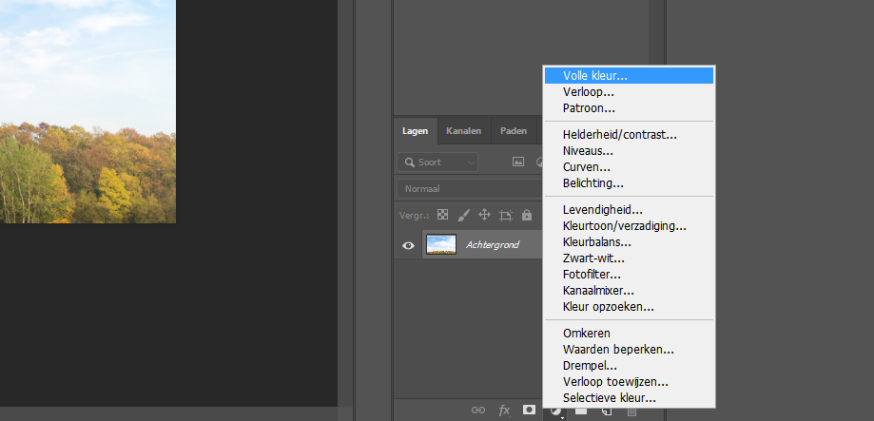This screenshot has height=421, width=874.
Task: Hide the Achtergrond layer eye icon
Action: [x=408, y=245]
